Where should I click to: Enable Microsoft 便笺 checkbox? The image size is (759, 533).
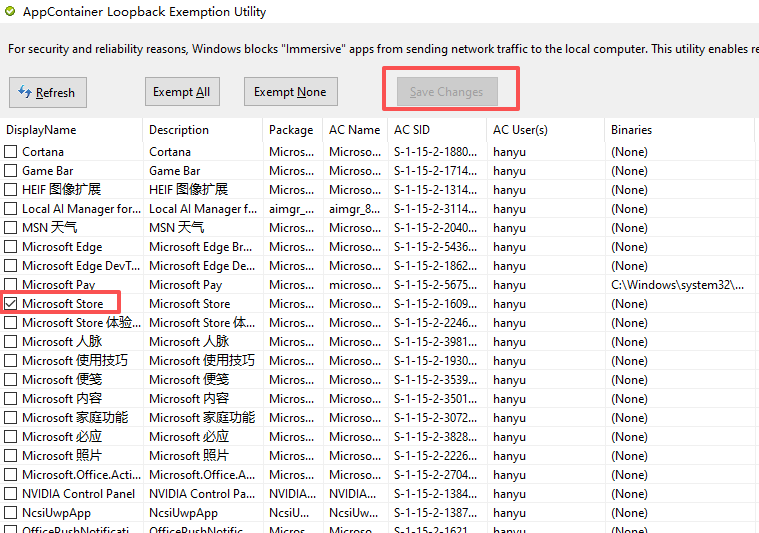click(10, 380)
